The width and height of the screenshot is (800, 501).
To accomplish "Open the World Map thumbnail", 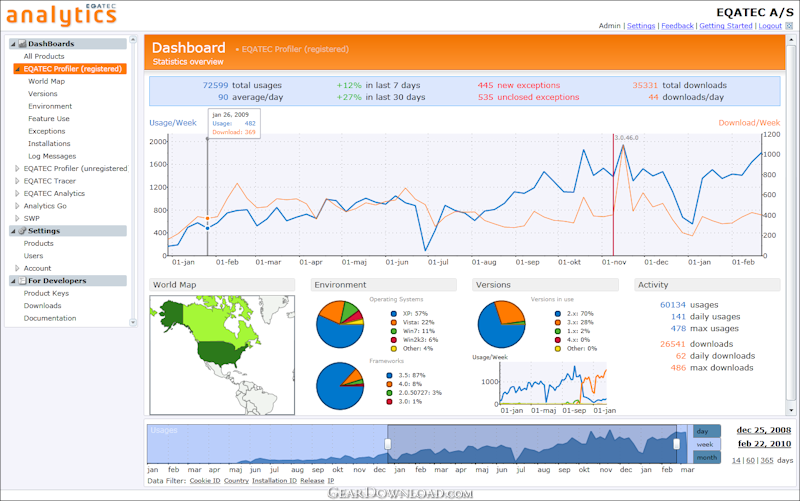I will pyautogui.click(x=222, y=355).
